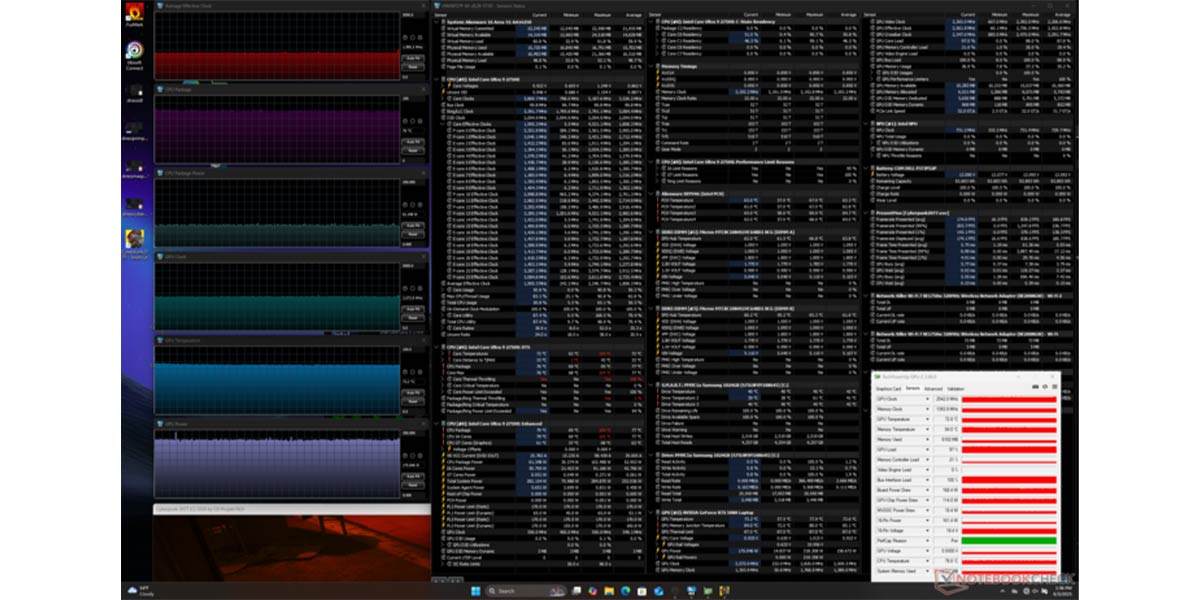The image size is (1200, 600).
Task: Open PerfCap Reason dropdown in GPU-Z
Action: coord(927,541)
